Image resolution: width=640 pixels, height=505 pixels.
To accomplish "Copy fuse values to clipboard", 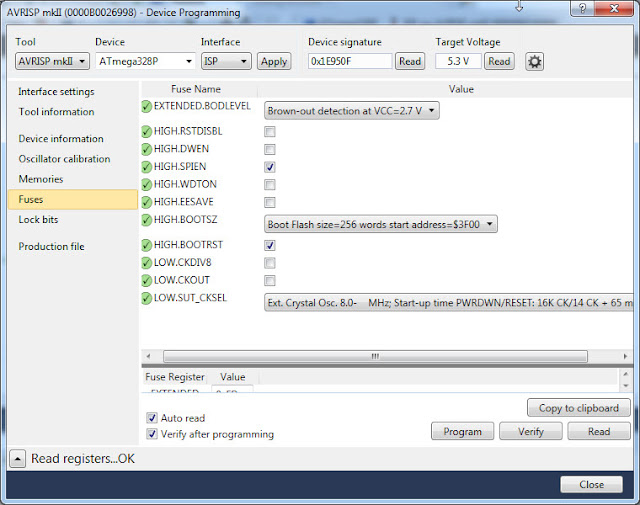I will click(x=579, y=408).
